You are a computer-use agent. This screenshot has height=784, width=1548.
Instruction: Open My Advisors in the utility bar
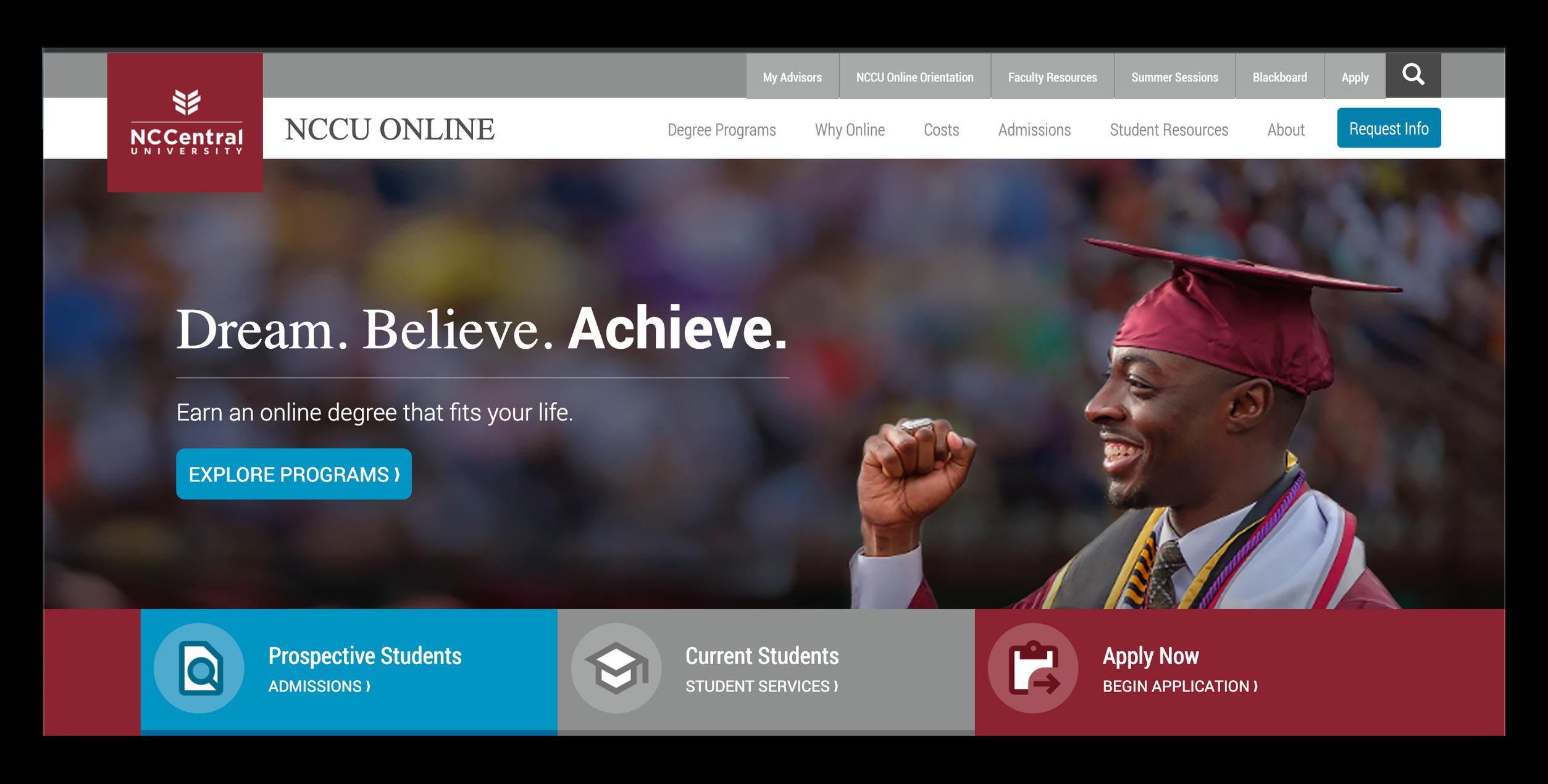coord(792,77)
